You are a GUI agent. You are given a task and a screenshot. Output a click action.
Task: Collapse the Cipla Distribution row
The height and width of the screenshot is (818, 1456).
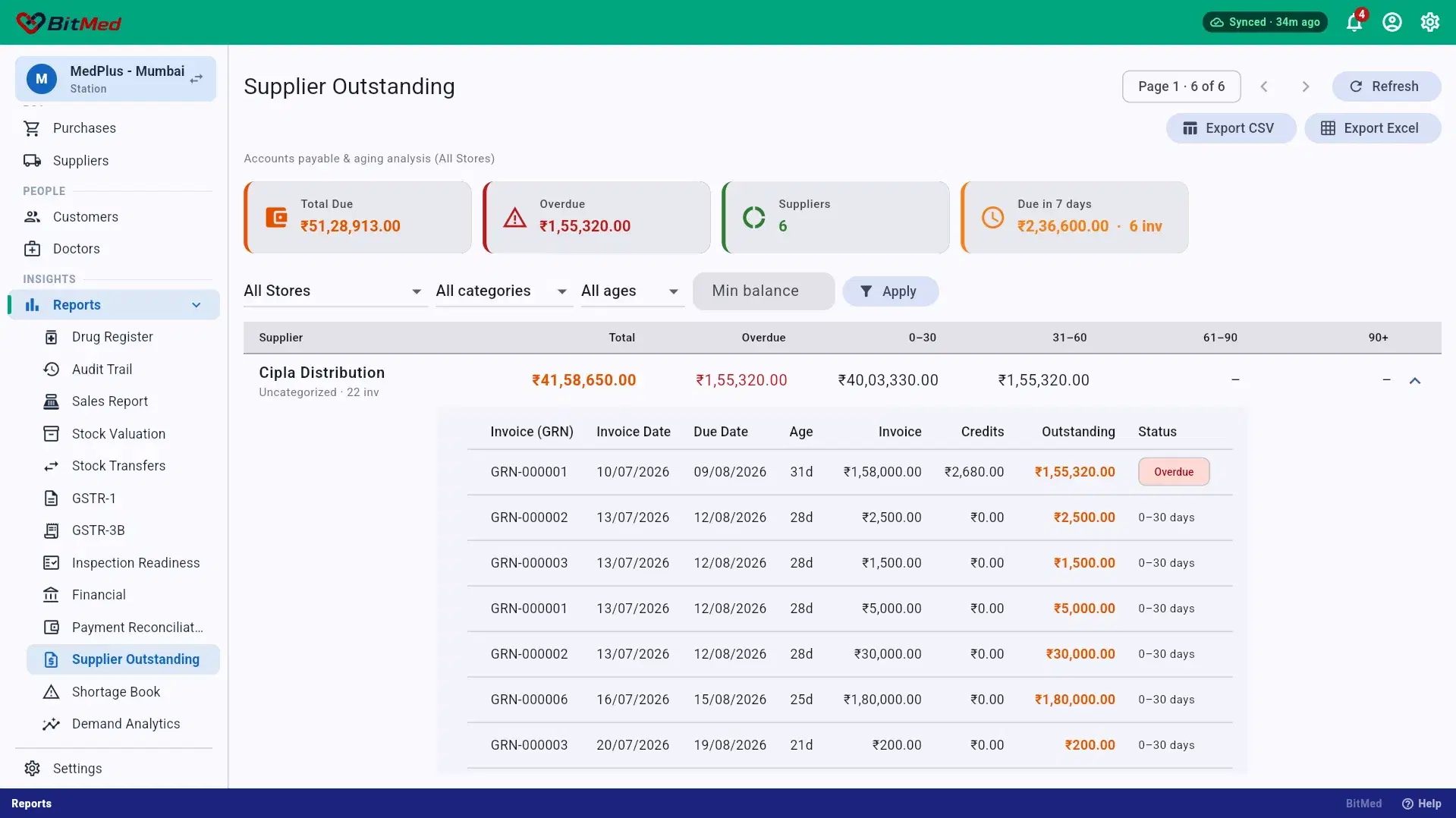(x=1415, y=381)
